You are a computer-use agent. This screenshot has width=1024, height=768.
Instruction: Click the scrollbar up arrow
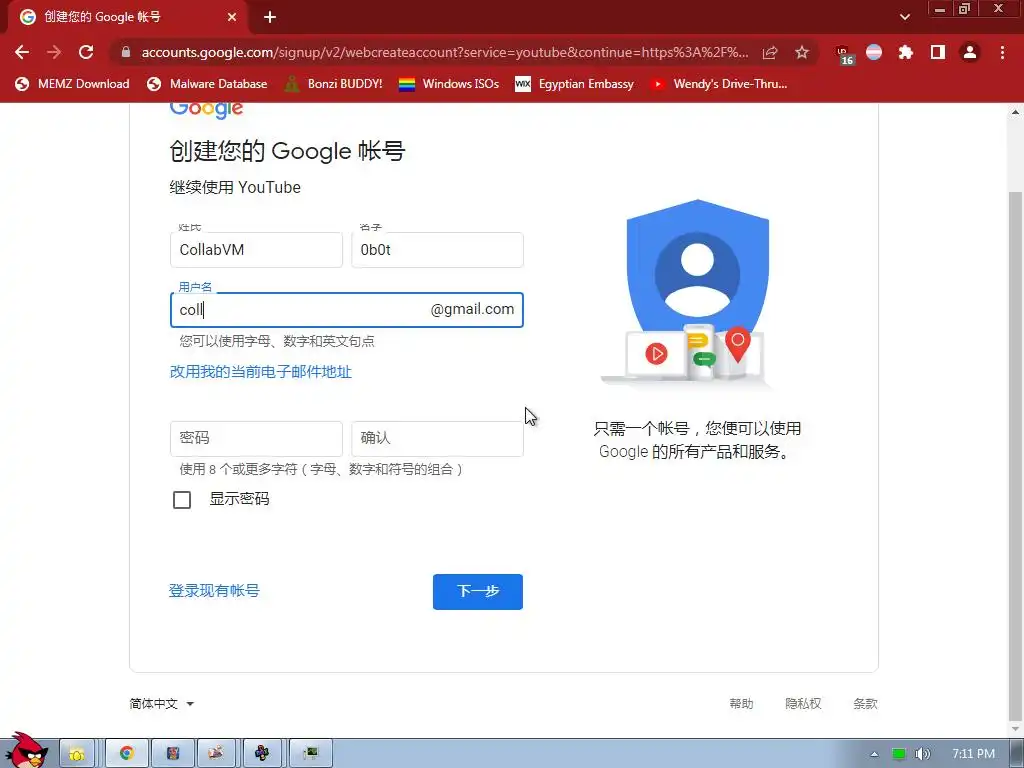1016,112
